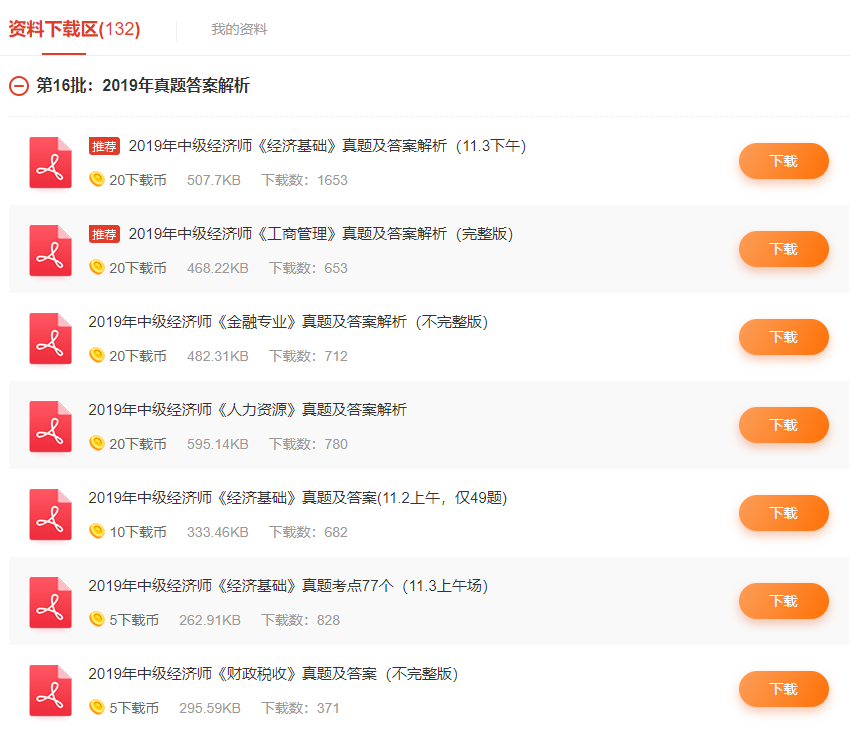Image resolution: width=850 pixels, height=729 pixels.
Task: Select the 资料下载区 tab
Action: point(74,29)
